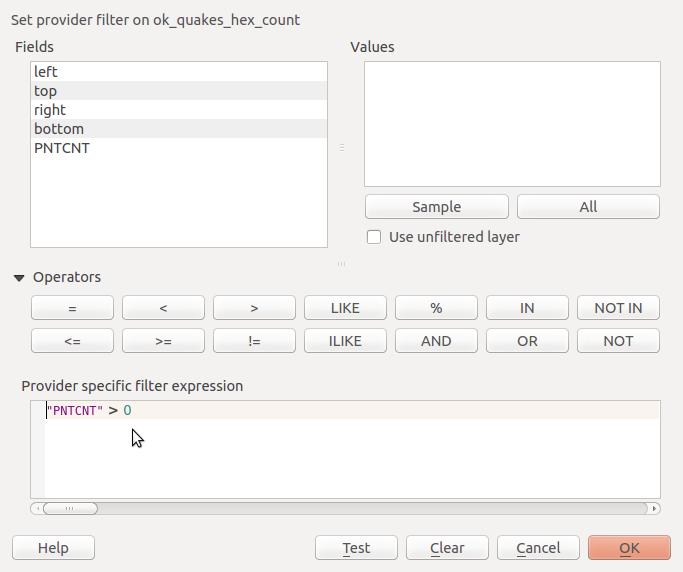Select the right field
This screenshot has width=683, height=572.
[x=179, y=110]
